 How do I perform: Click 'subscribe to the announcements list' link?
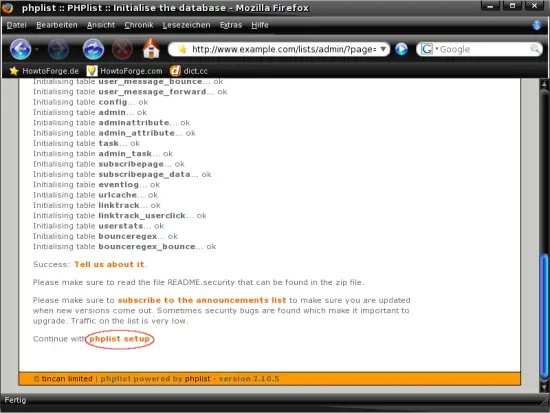coord(202,300)
